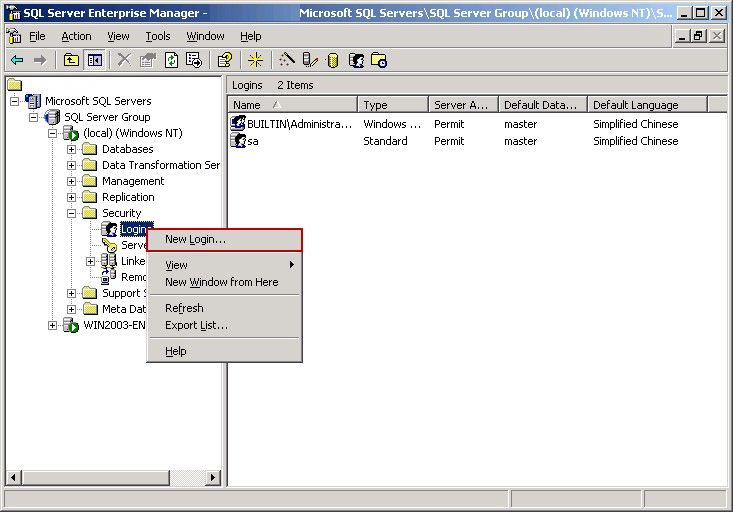Click the Server Roles key icon
Viewport: 733px width, 512px height.
click(x=110, y=245)
